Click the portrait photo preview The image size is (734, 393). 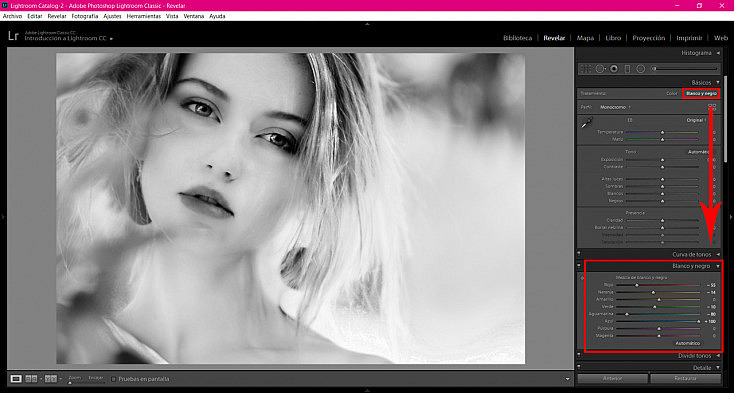(290, 208)
